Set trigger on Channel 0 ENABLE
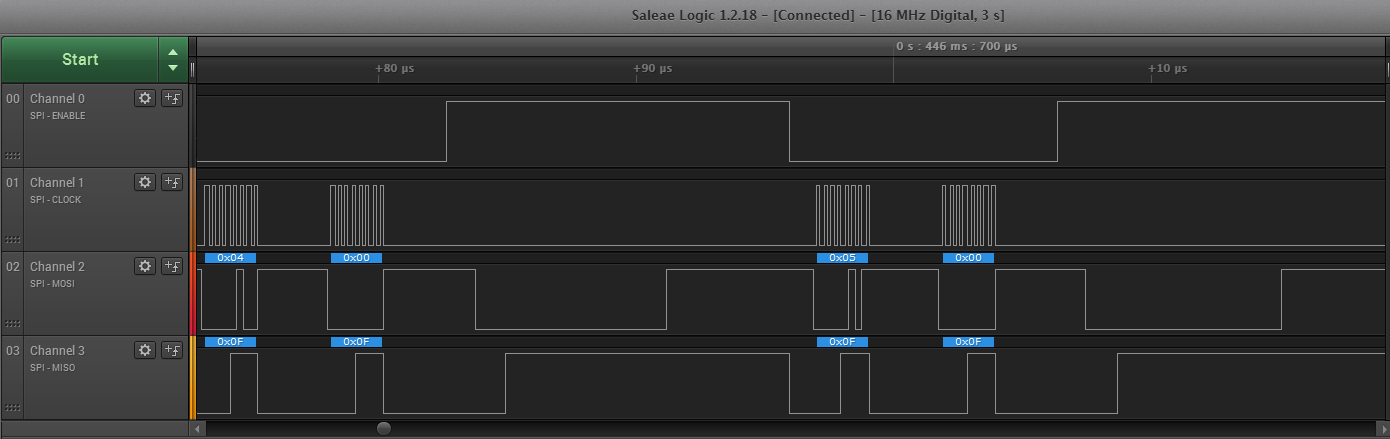 tap(172, 98)
